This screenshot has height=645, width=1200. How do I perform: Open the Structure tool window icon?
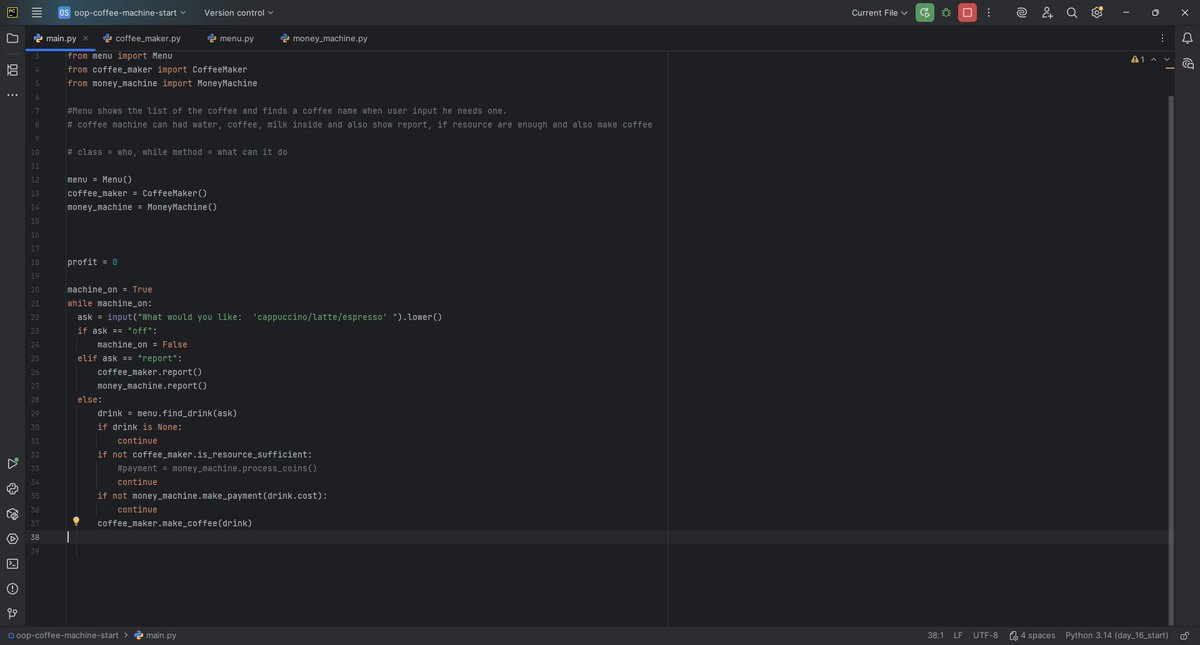12,70
